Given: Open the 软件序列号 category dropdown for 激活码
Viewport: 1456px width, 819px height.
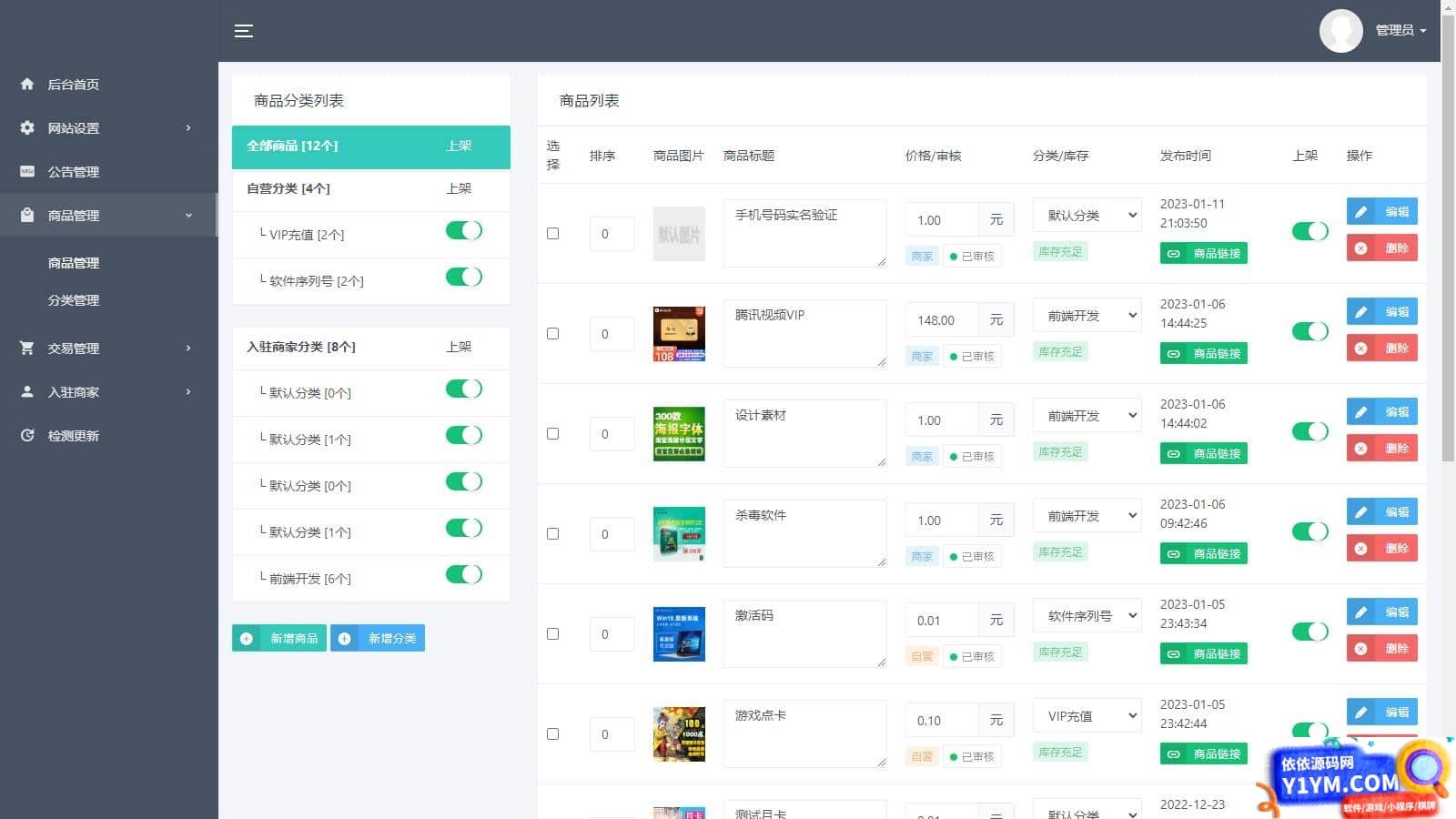Looking at the screenshot, I should click(x=1087, y=616).
